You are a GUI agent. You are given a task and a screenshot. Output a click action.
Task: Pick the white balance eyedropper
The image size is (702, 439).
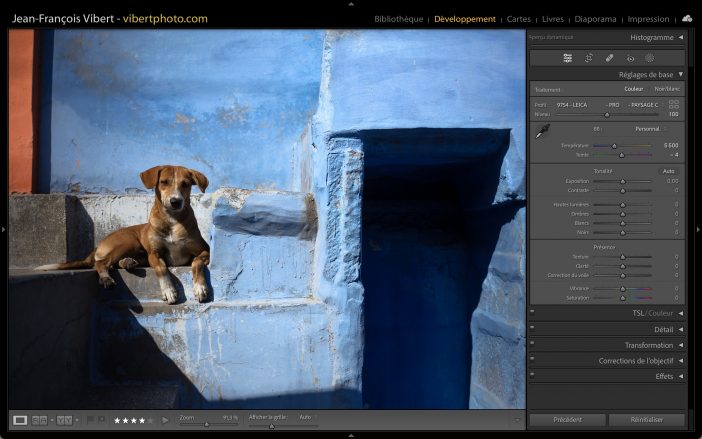pyautogui.click(x=541, y=132)
